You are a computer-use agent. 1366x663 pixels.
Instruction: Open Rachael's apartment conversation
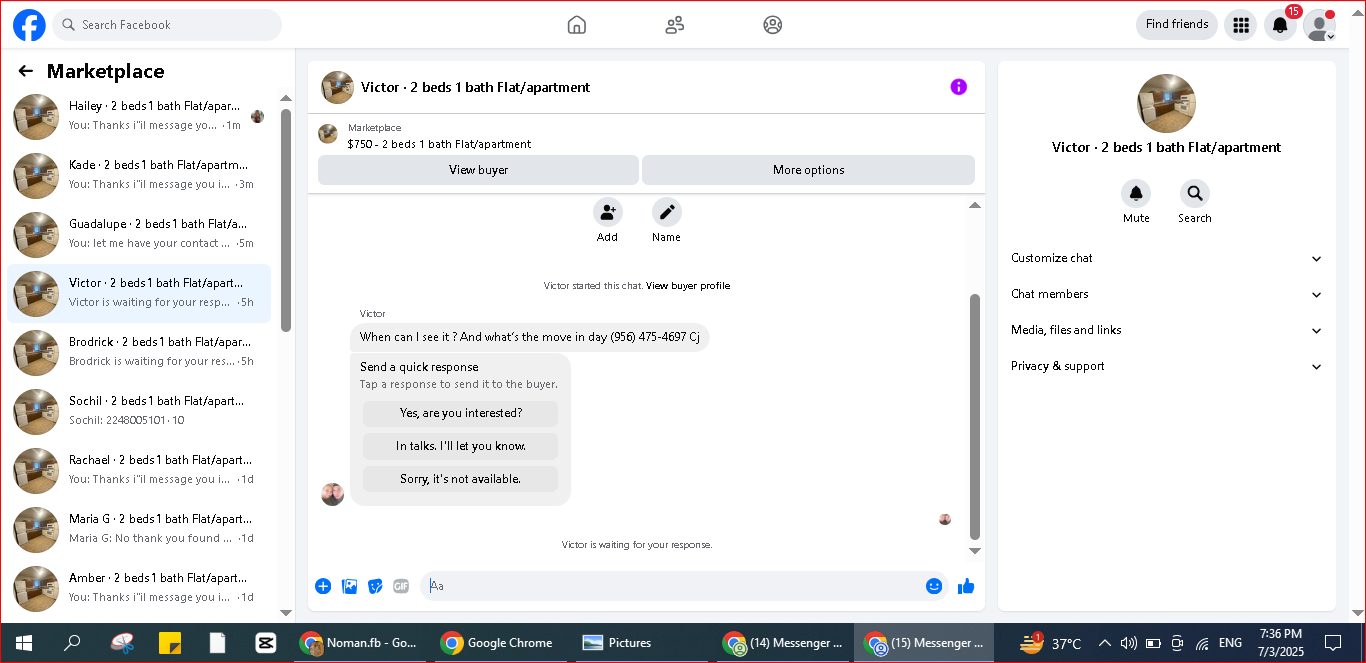pyautogui.click(x=139, y=470)
